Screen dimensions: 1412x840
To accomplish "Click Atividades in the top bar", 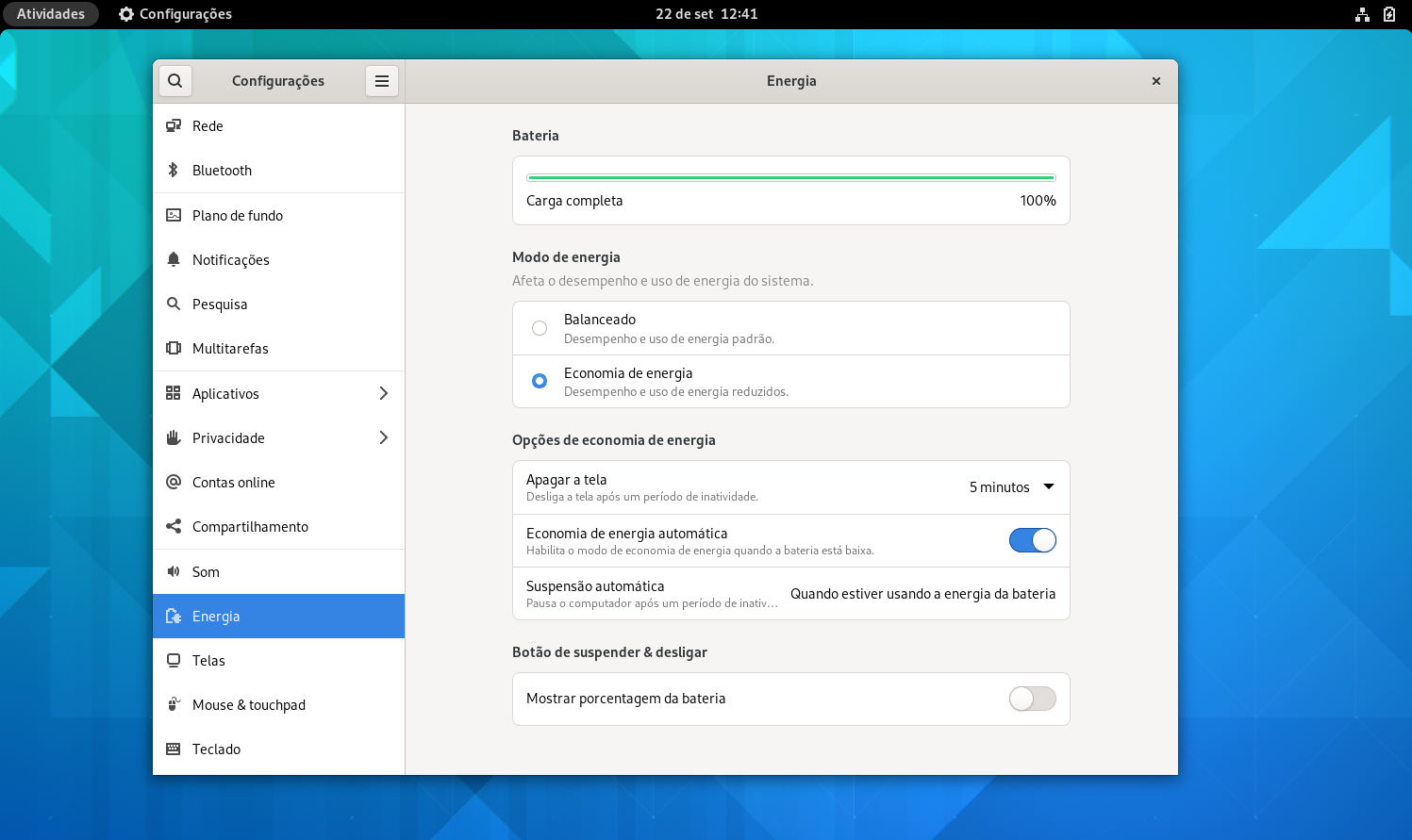I will tap(51, 13).
